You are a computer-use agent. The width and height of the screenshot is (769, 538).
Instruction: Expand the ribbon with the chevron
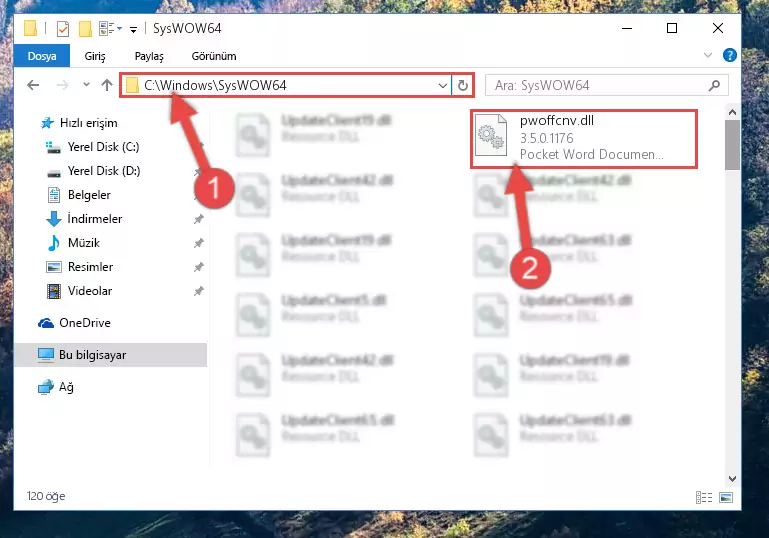(x=708, y=55)
